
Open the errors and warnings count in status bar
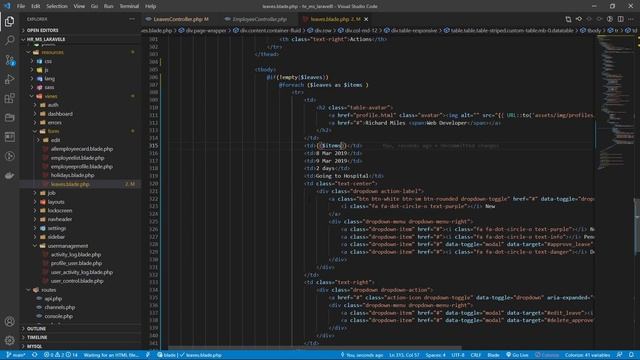[60, 355]
